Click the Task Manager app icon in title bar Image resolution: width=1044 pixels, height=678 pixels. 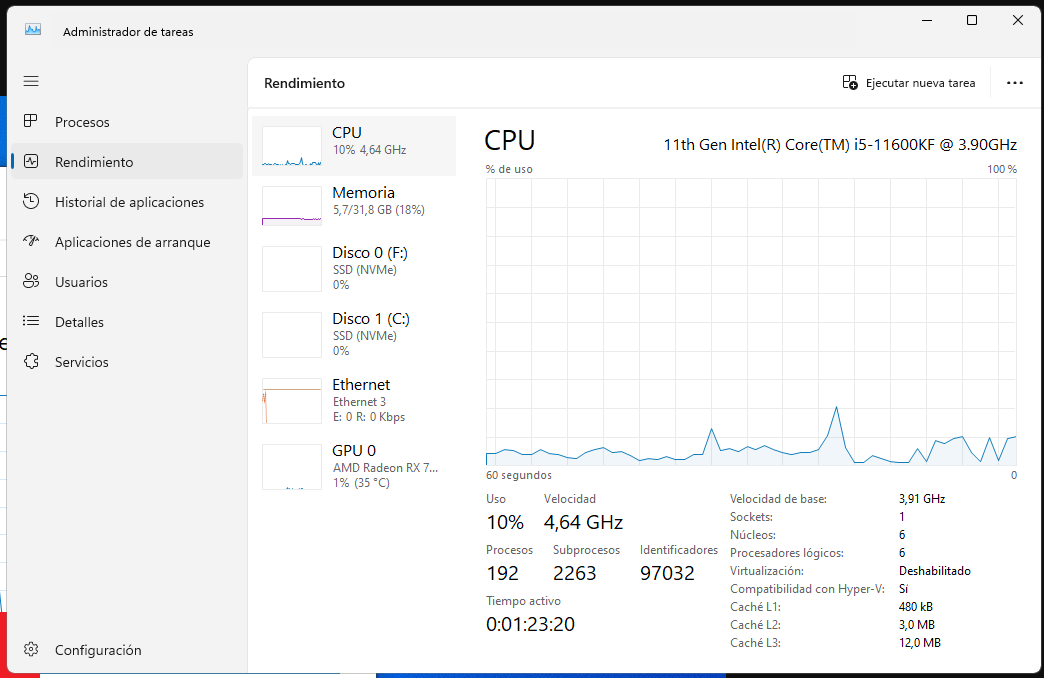pyautogui.click(x=33, y=29)
